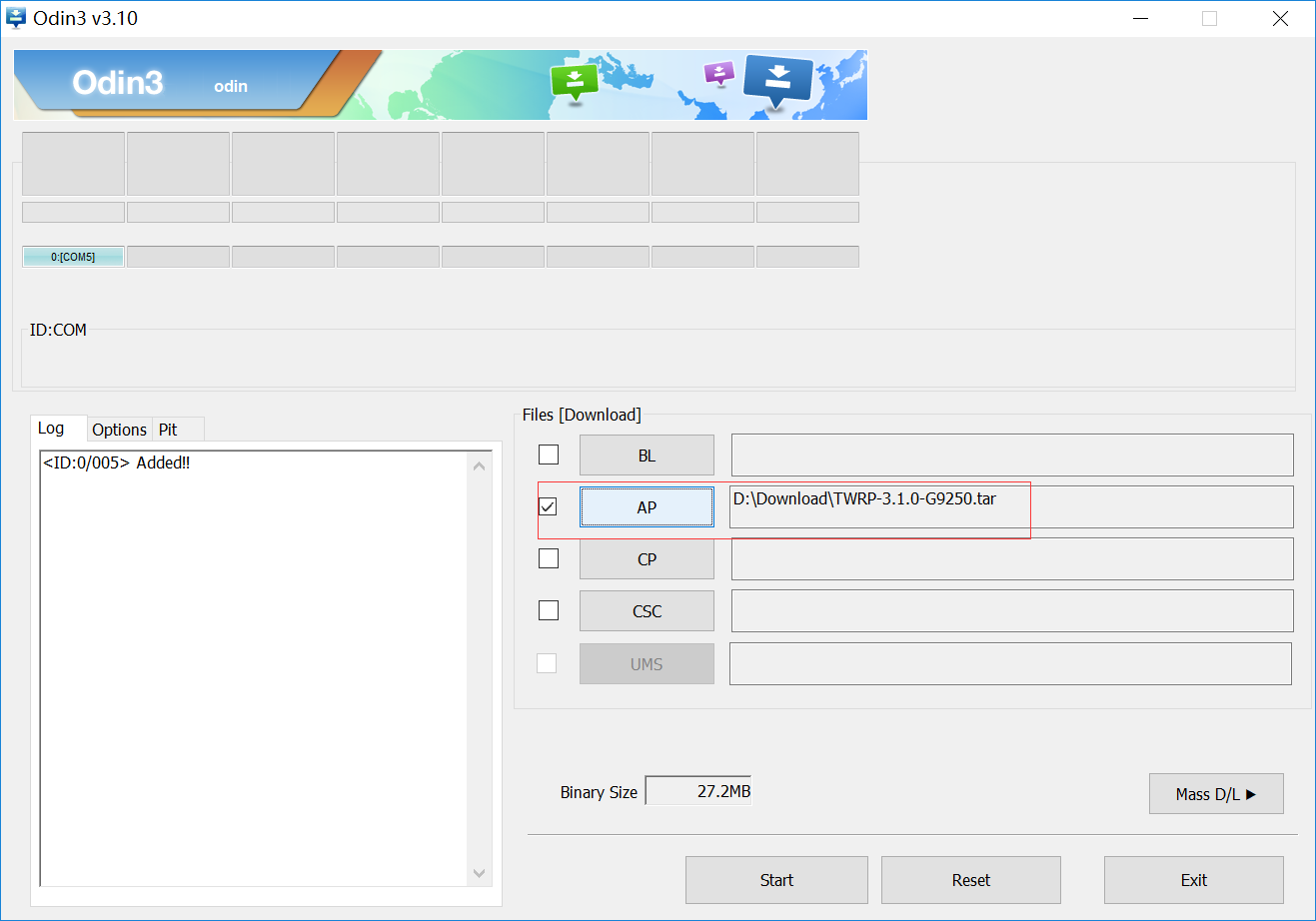Exit the Odin application
The width and height of the screenshot is (1316, 921).
[1194, 880]
